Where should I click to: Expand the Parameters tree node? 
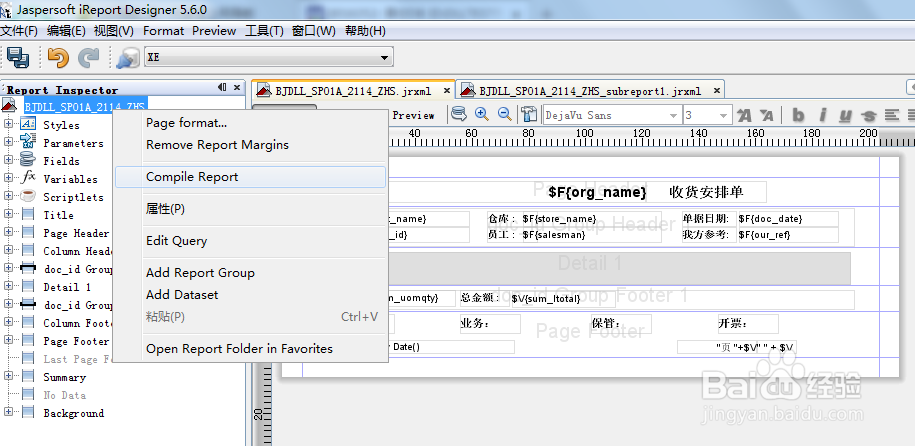[8, 142]
